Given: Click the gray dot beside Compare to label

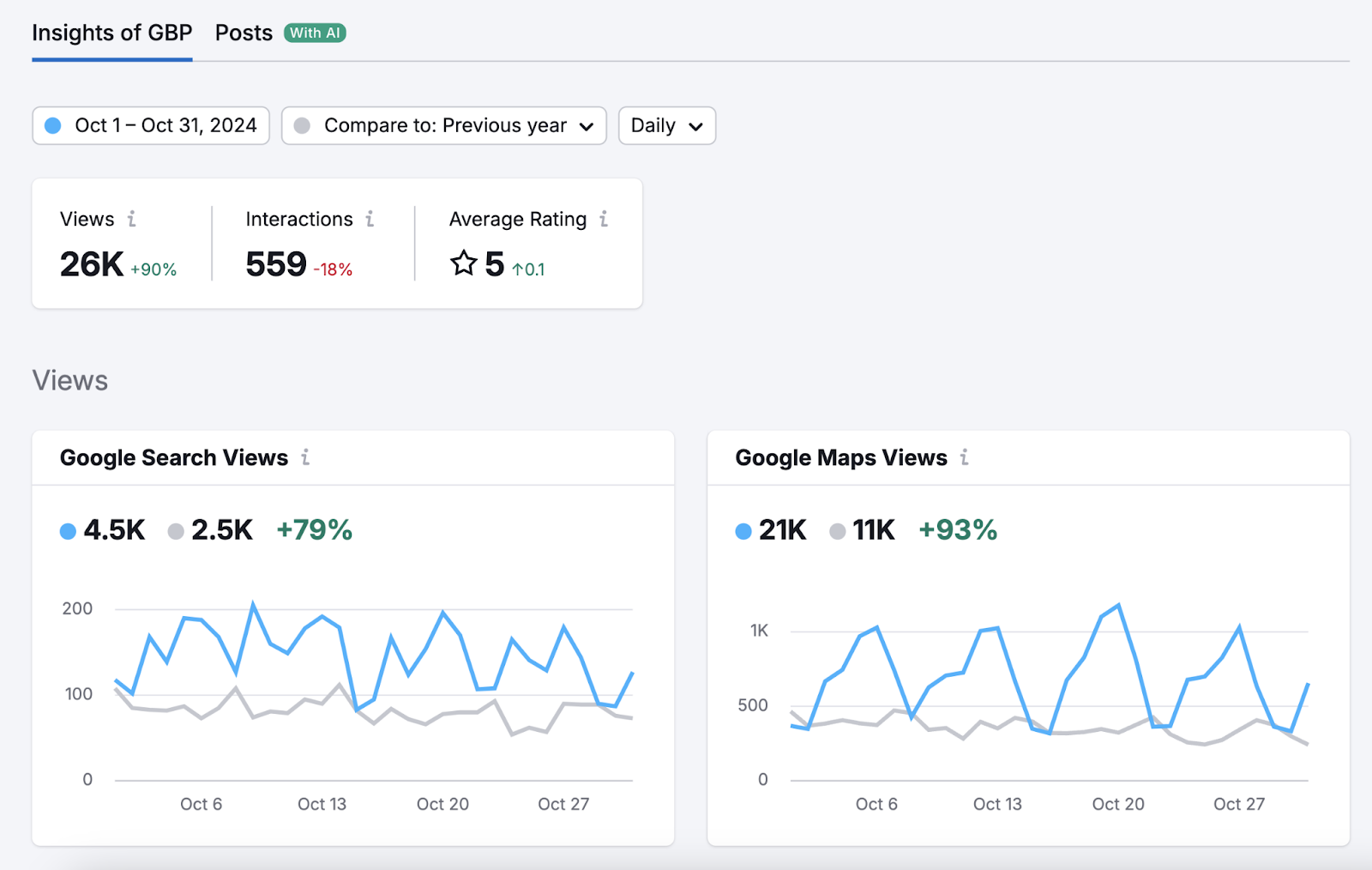Looking at the screenshot, I should point(301,125).
